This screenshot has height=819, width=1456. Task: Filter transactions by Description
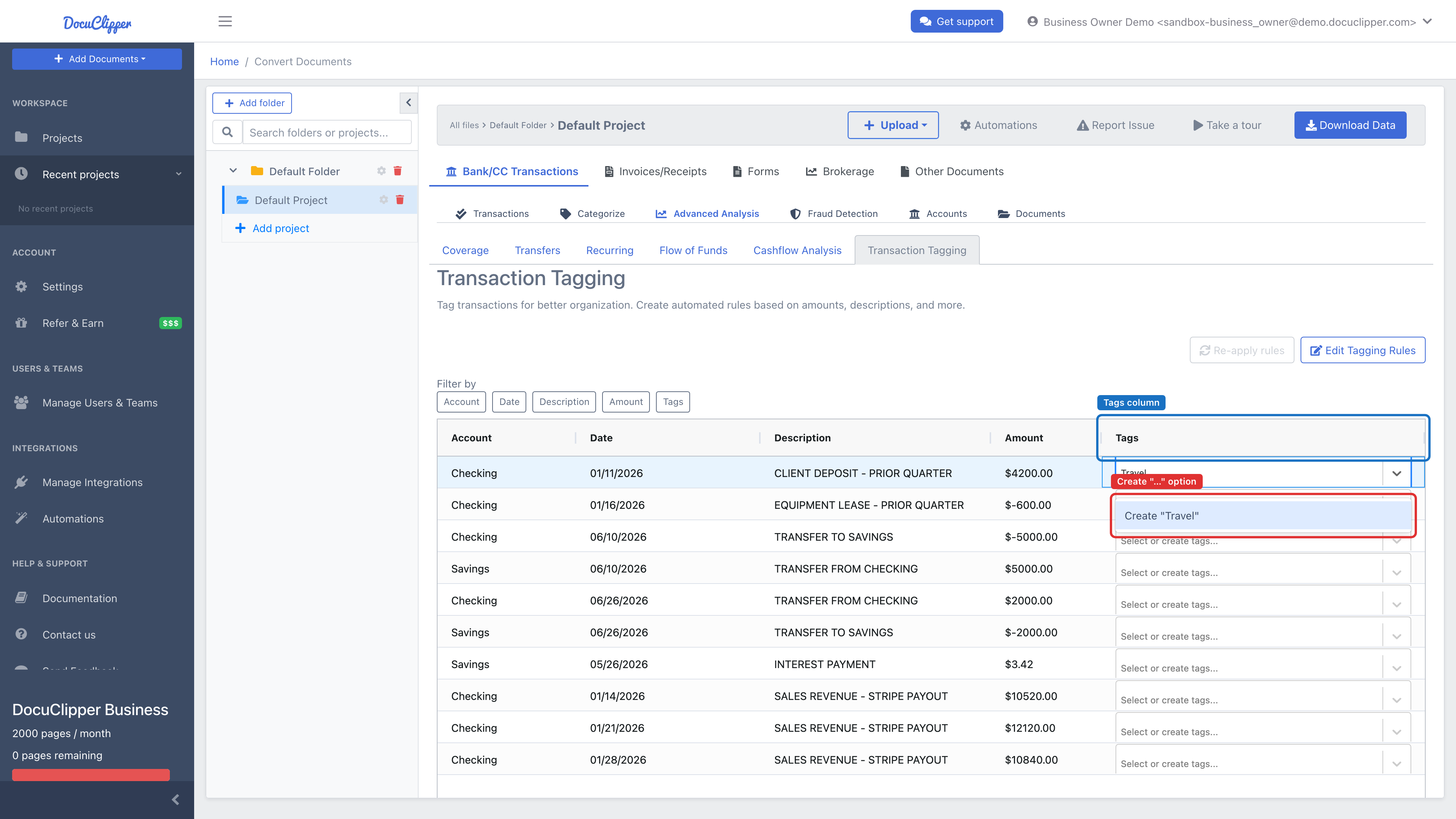click(x=563, y=401)
